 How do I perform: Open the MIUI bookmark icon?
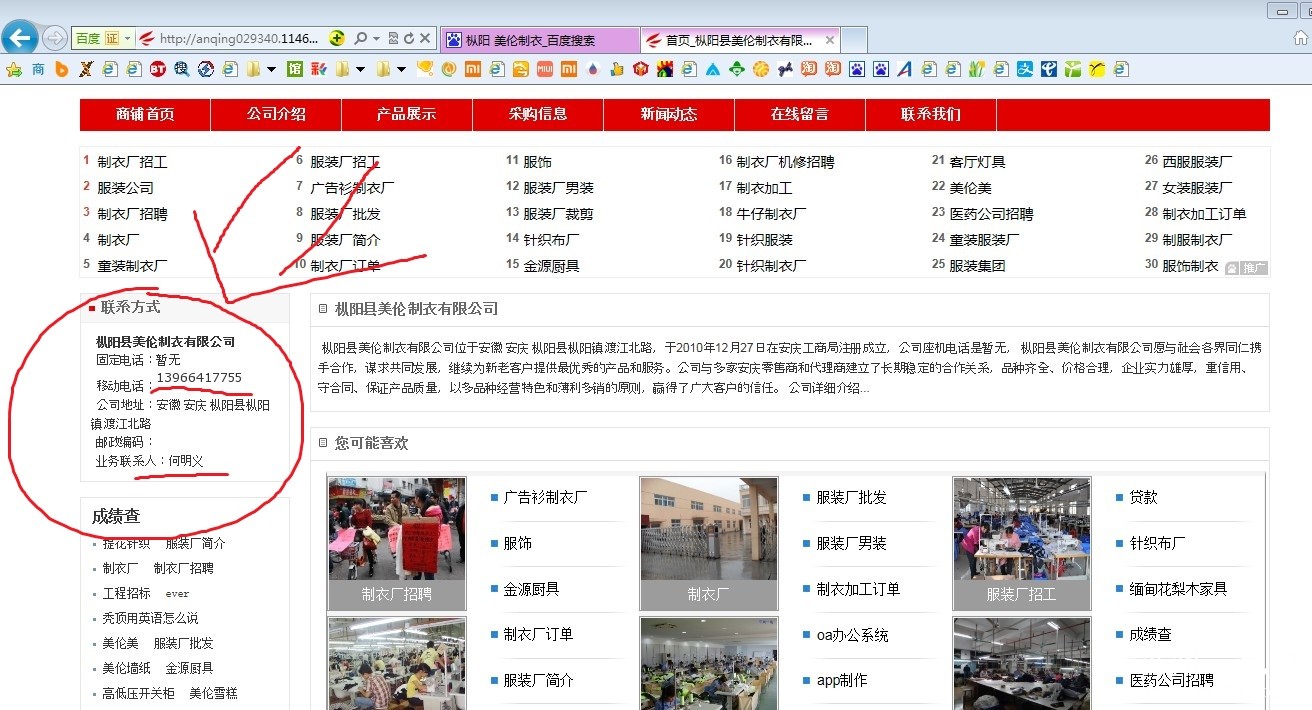[x=544, y=69]
